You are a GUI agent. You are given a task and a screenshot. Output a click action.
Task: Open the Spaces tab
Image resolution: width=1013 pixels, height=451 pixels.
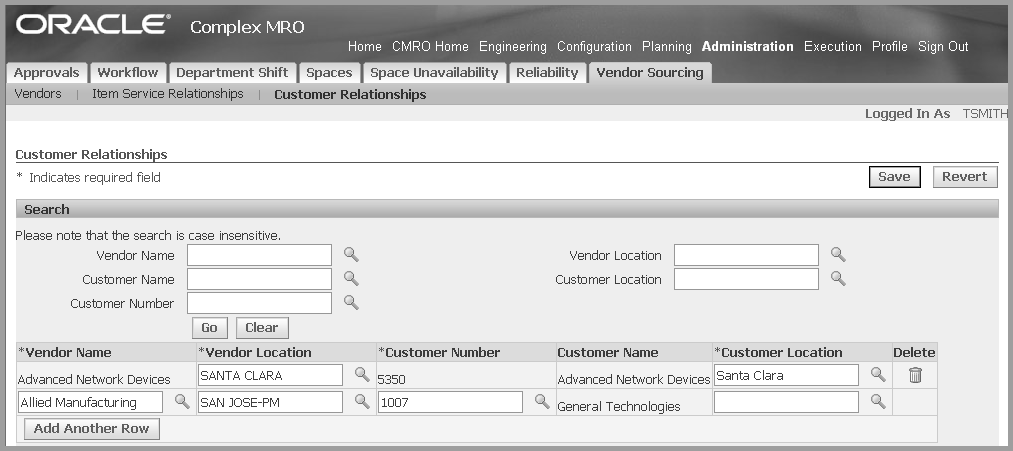pyautogui.click(x=329, y=72)
